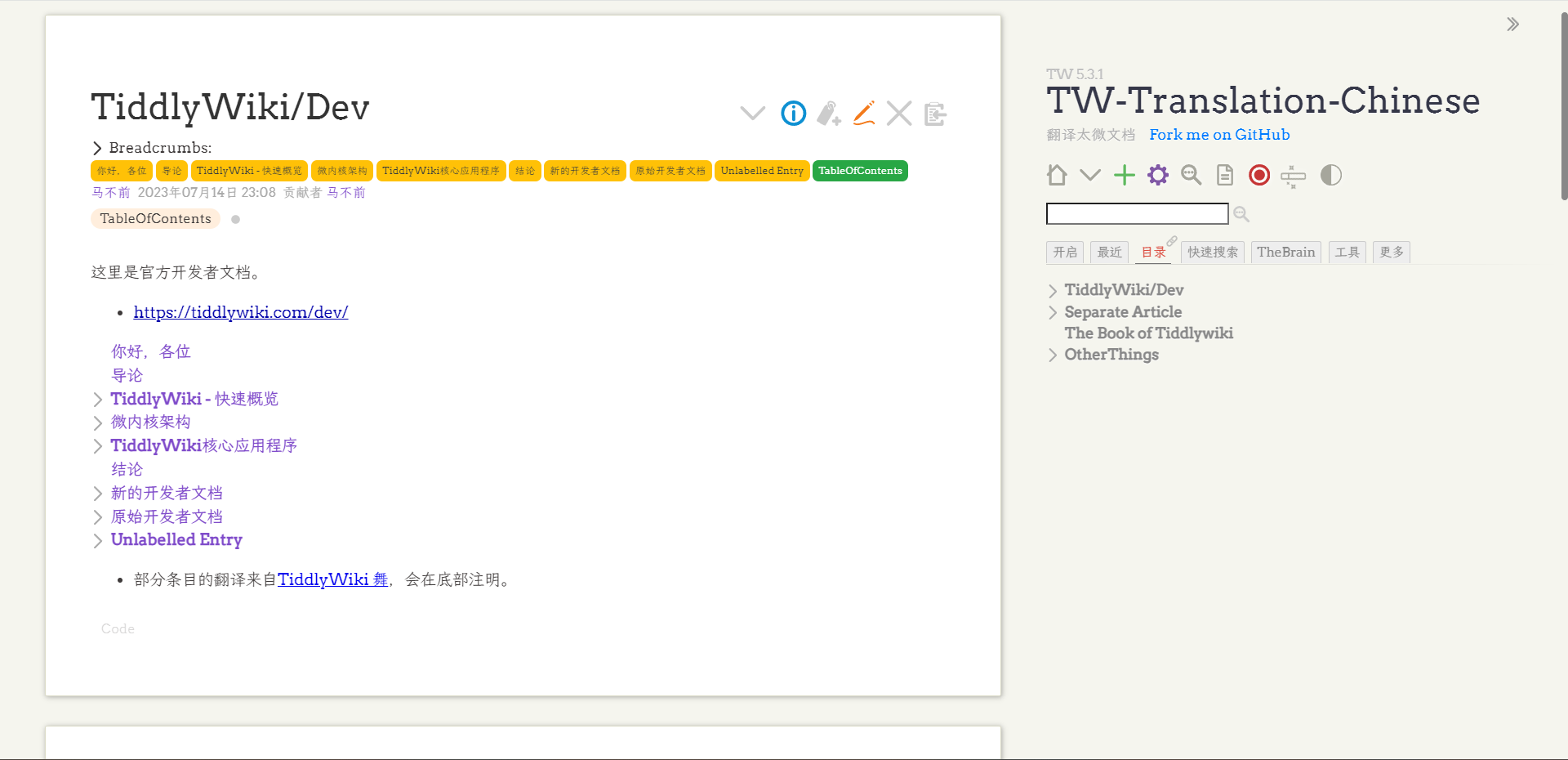Open the https://tiddlywiki.com/dev/ link

pos(241,312)
